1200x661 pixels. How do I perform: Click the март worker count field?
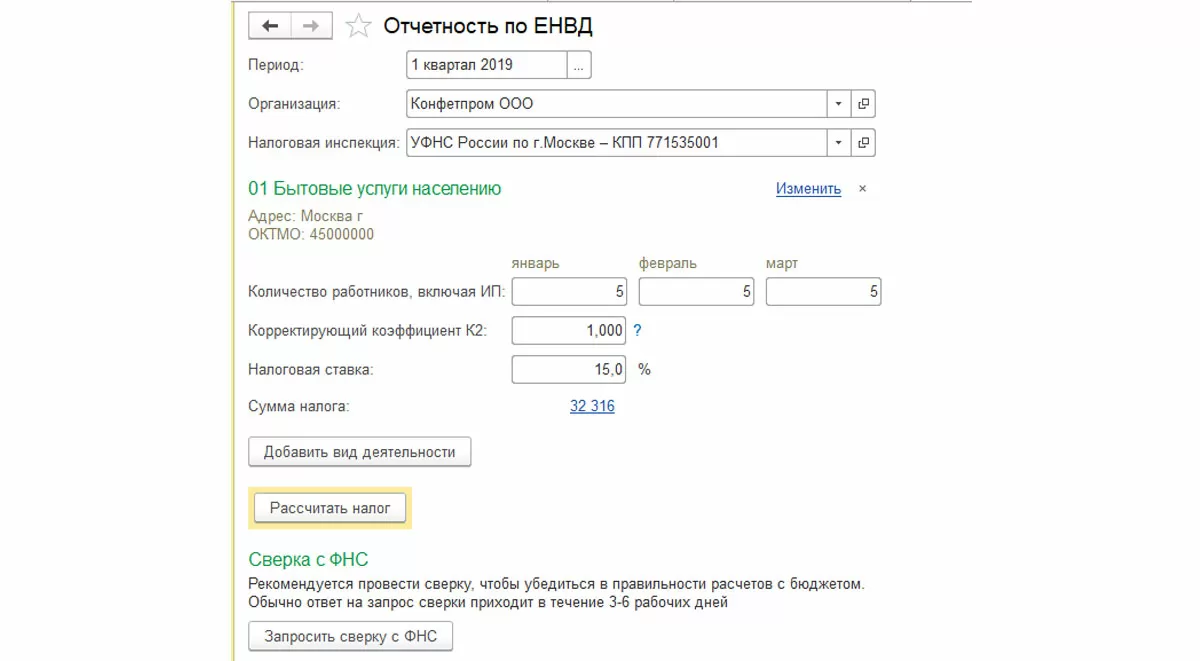(823, 292)
